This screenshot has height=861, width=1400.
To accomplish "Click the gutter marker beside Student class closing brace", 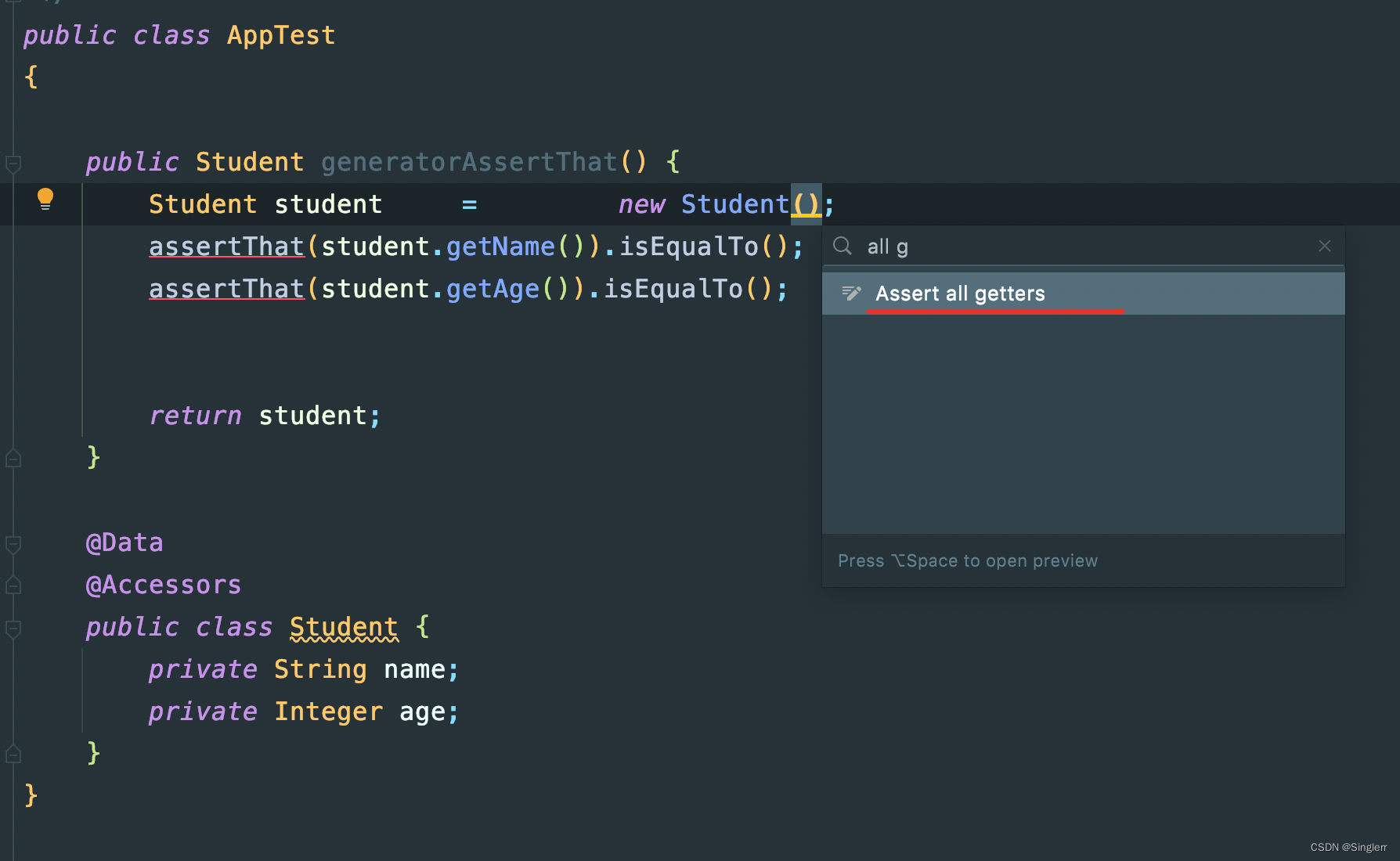I will [x=13, y=753].
